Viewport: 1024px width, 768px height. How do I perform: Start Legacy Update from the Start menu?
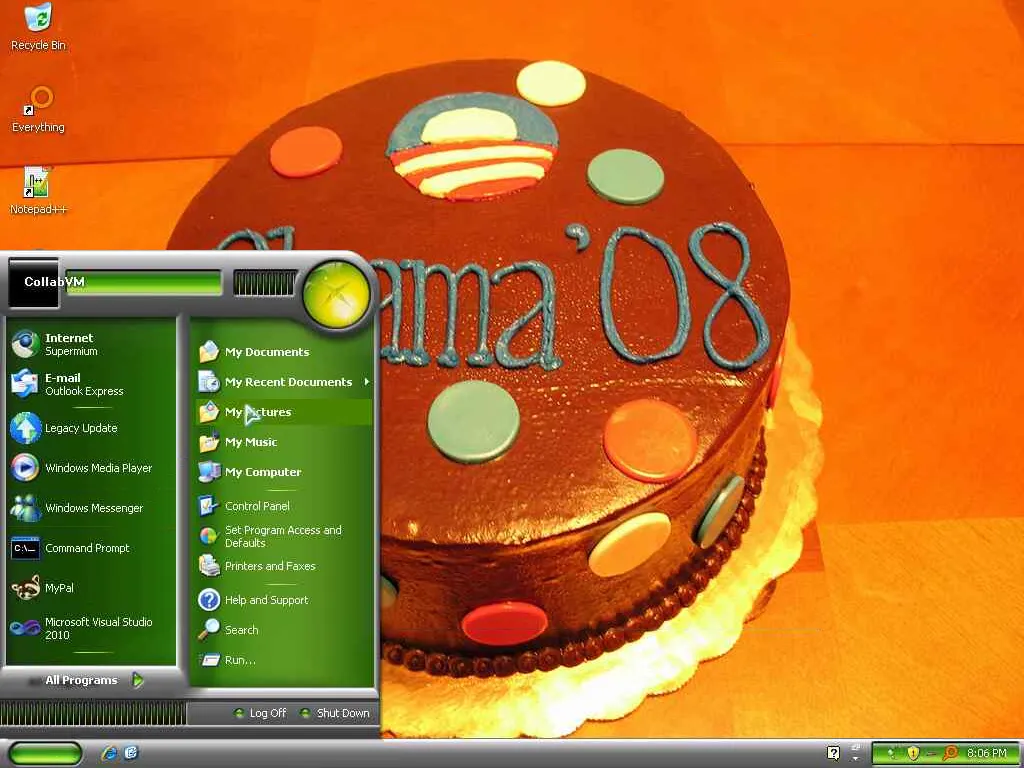point(91,428)
